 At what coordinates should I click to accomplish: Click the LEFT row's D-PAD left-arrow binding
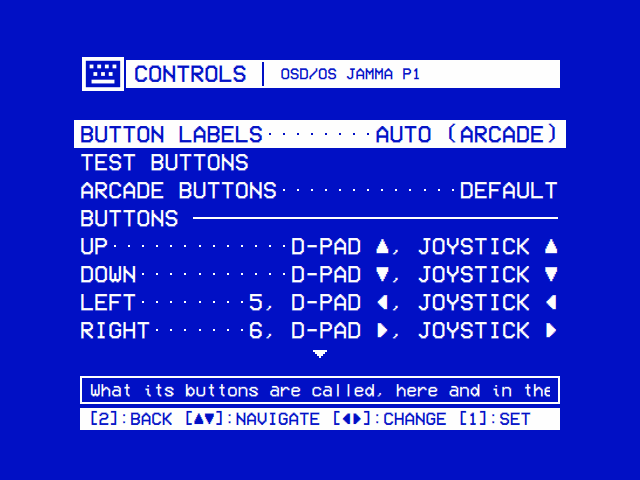coord(340,302)
